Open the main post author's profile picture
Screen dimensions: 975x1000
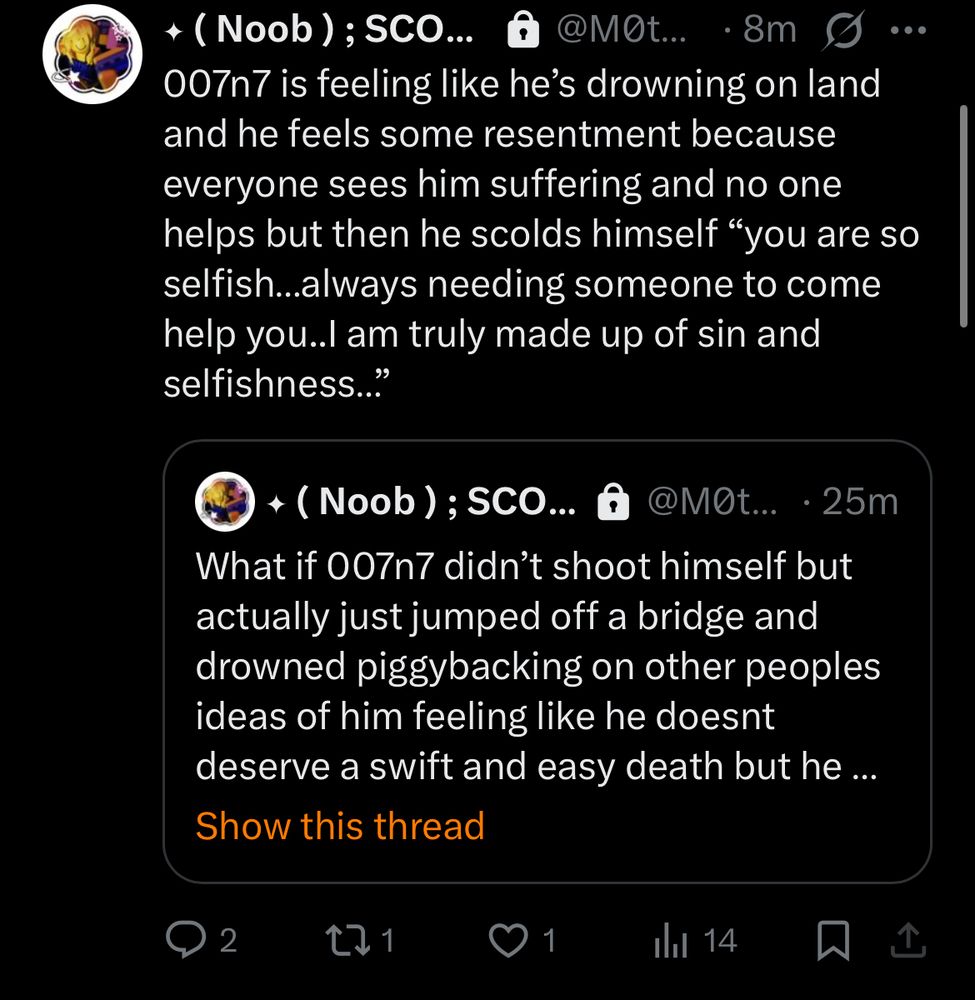91,56
